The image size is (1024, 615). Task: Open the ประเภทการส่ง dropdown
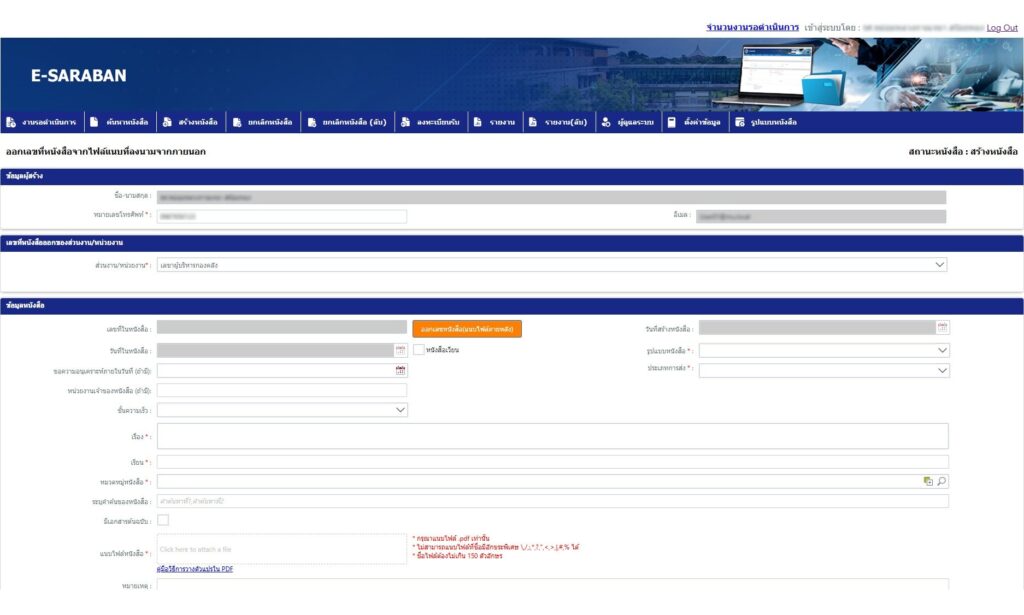(x=942, y=370)
